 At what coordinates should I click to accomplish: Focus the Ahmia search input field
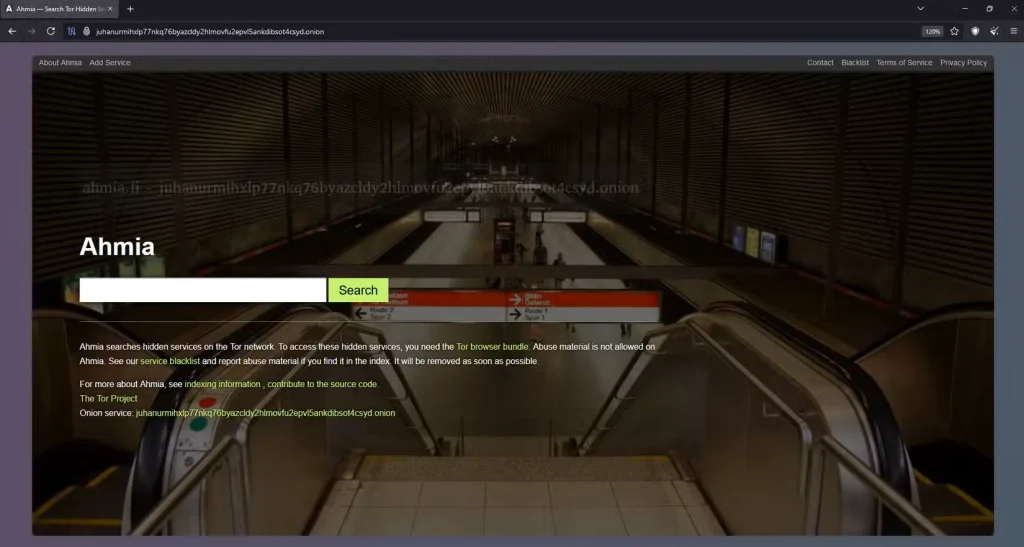click(203, 290)
